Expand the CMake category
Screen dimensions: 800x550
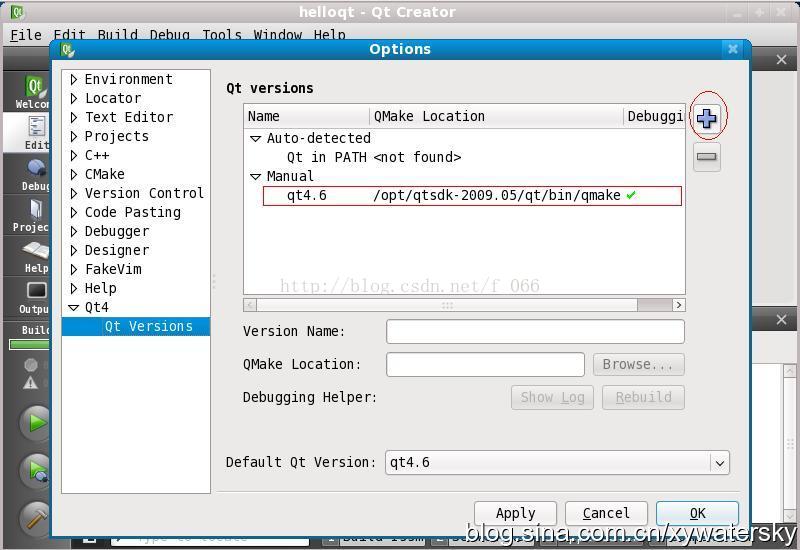(74, 174)
